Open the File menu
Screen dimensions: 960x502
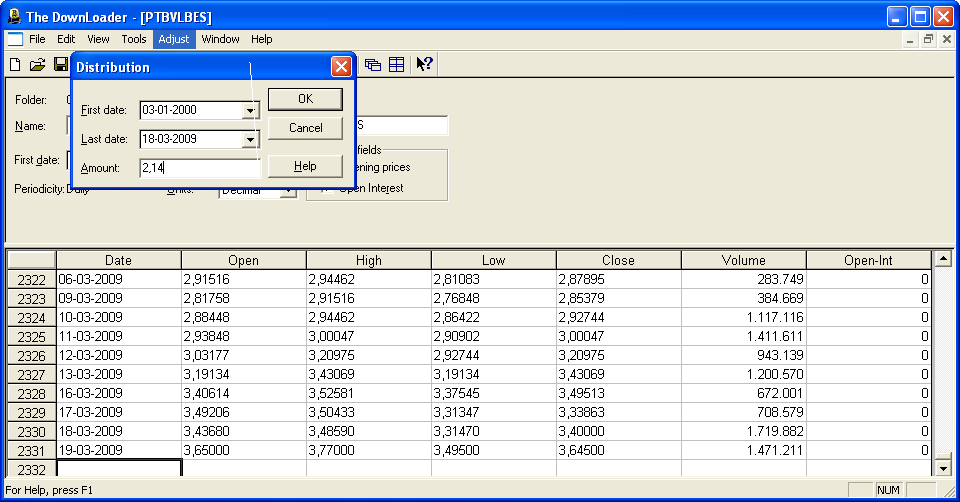tap(37, 39)
